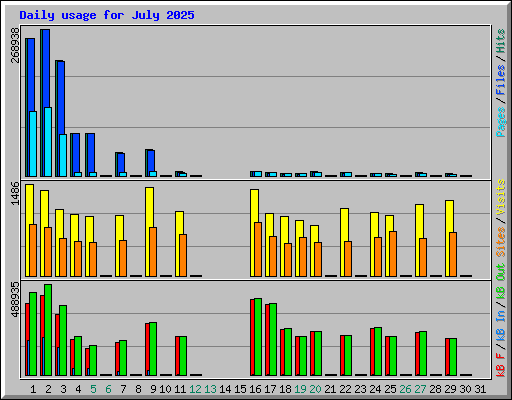Click green day 6 label
This screenshot has height=400, width=512.
(x=108, y=389)
